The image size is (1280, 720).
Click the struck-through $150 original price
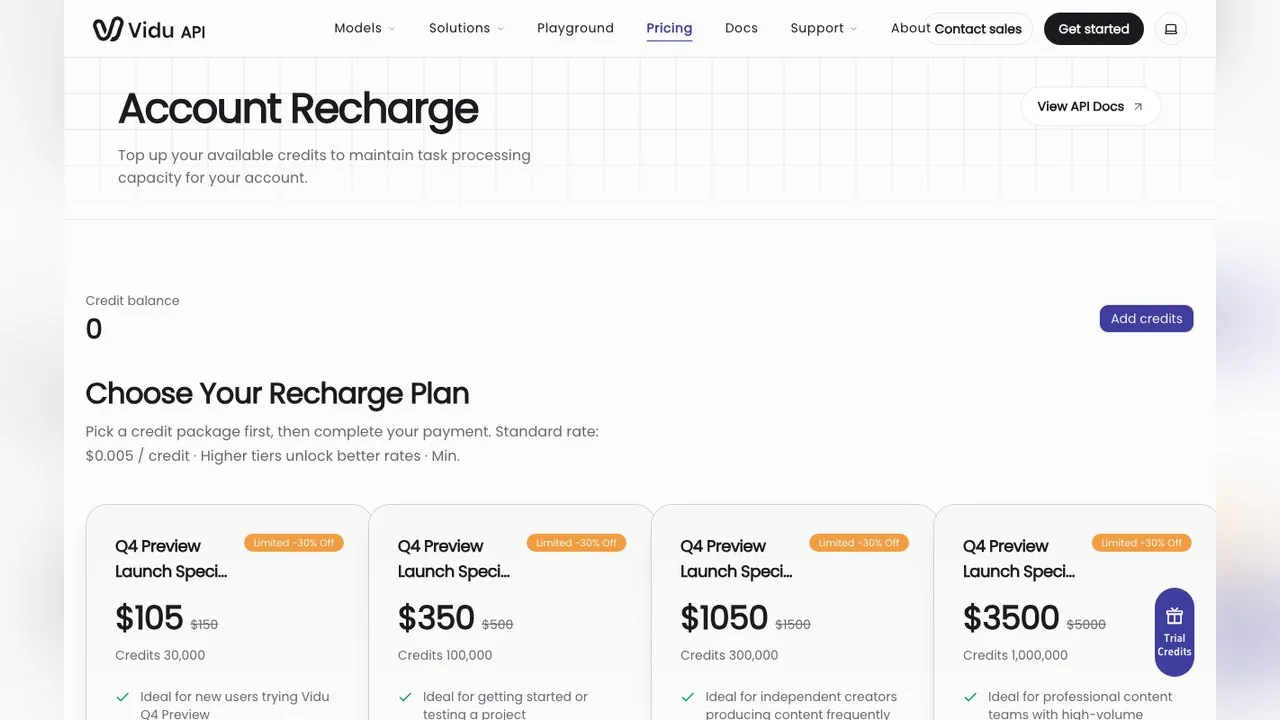[x=204, y=624]
